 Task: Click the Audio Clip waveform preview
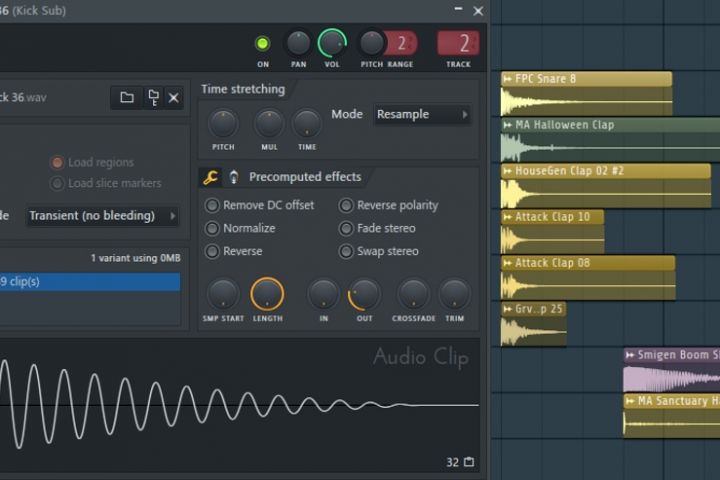[240, 406]
